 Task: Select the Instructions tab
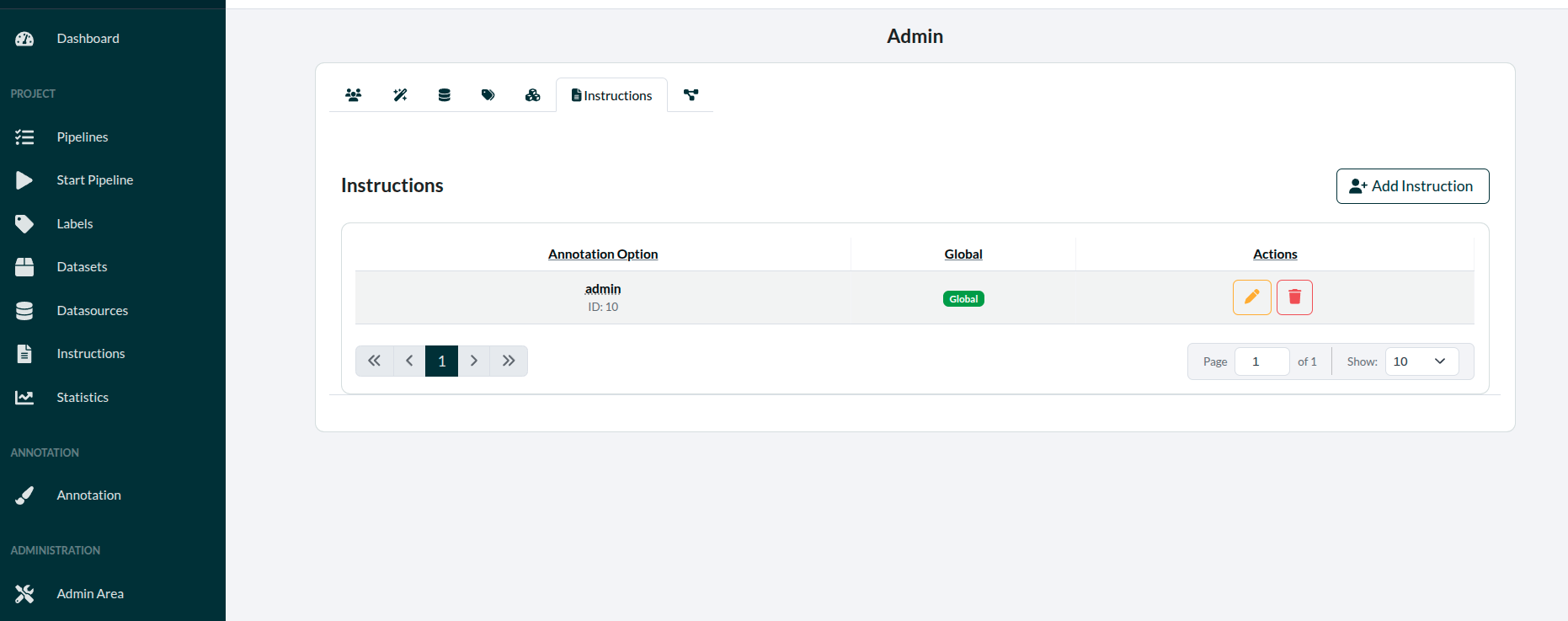(611, 95)
